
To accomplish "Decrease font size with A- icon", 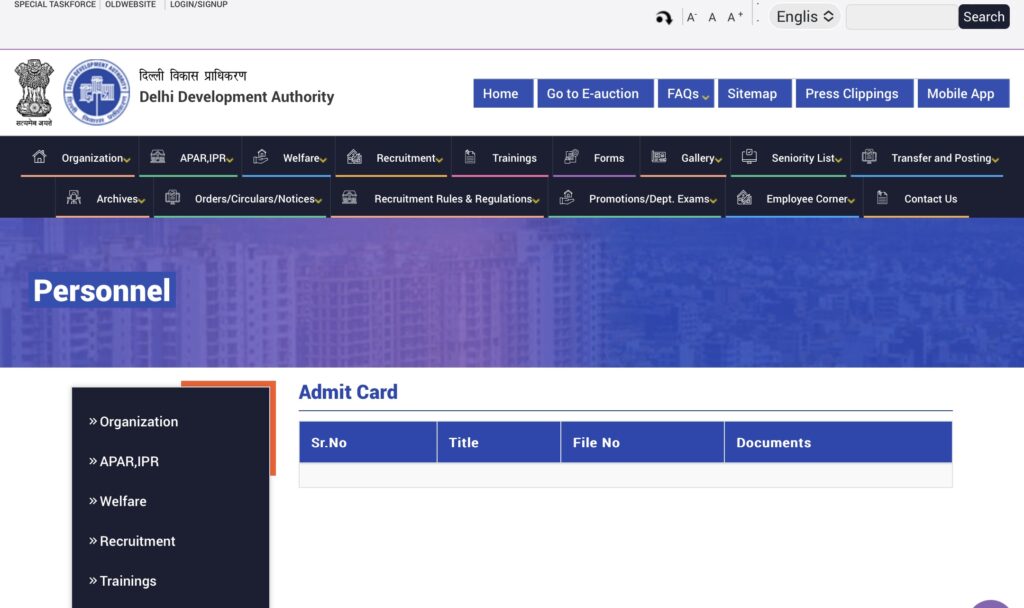I will [692, 17].
